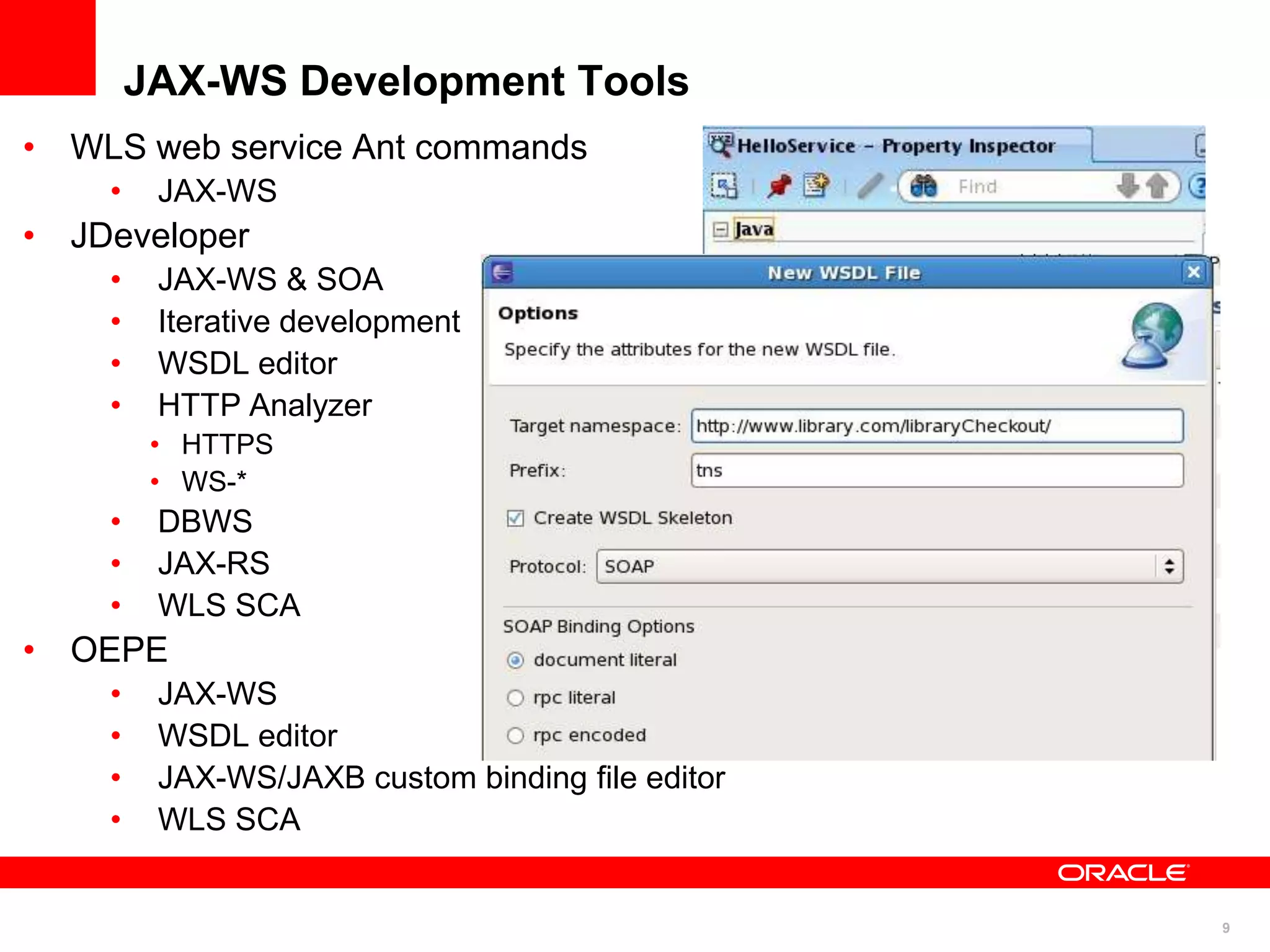
Task: Click the Target namespace input field
Action: [936, 426]
